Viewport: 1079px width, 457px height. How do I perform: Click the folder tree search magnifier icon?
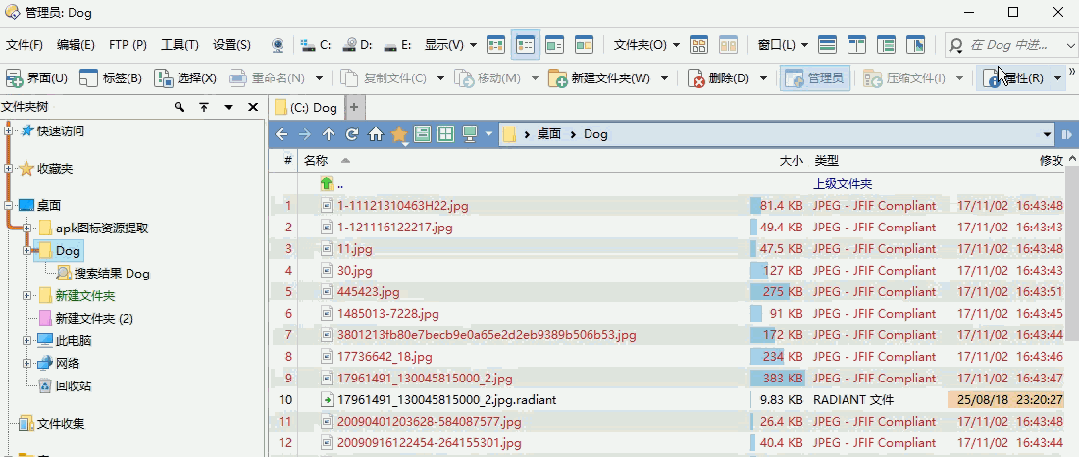pyautogui.click(x=179, y=107)
